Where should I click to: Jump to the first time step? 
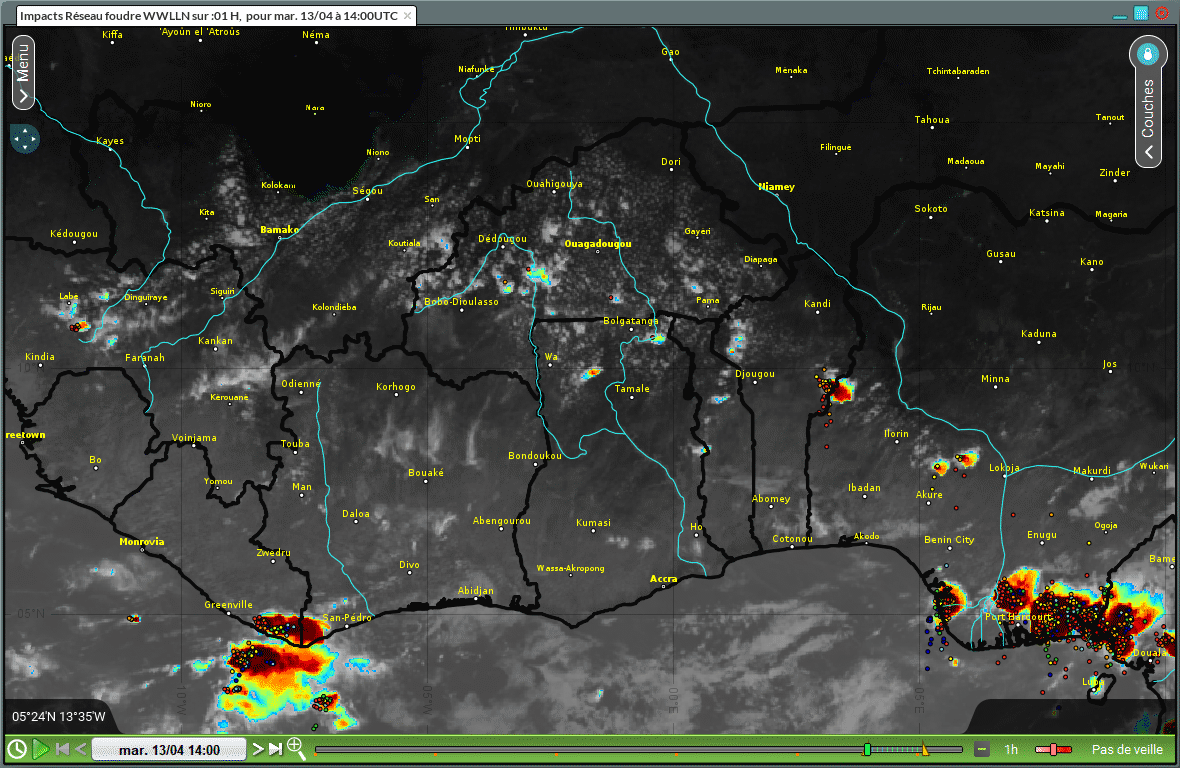click(x=62, y=749)
